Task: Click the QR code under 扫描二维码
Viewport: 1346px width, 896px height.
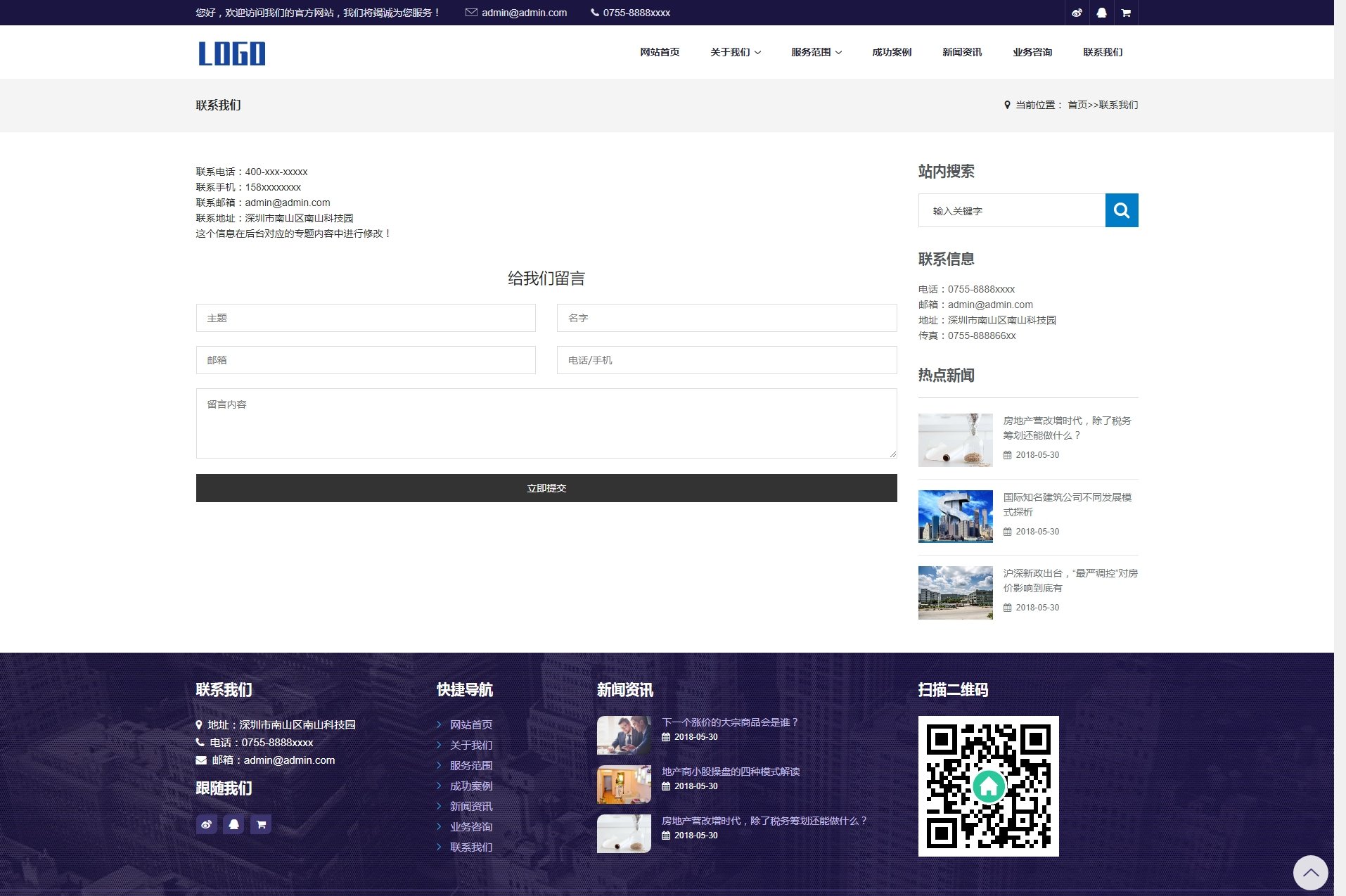Action: (x=988, y=786)
